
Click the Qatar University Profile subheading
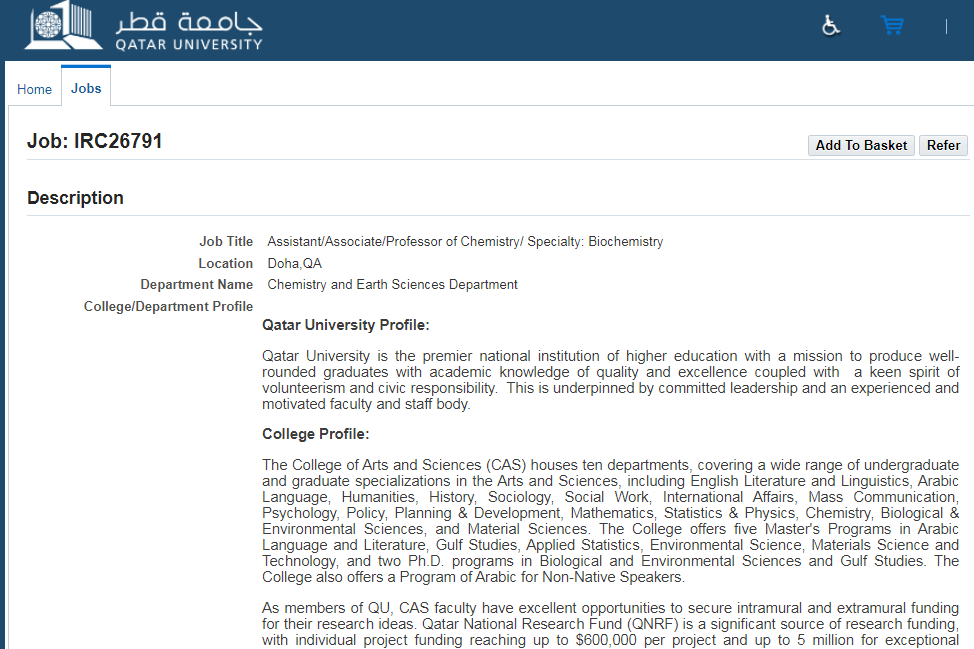tap(345, 325)
